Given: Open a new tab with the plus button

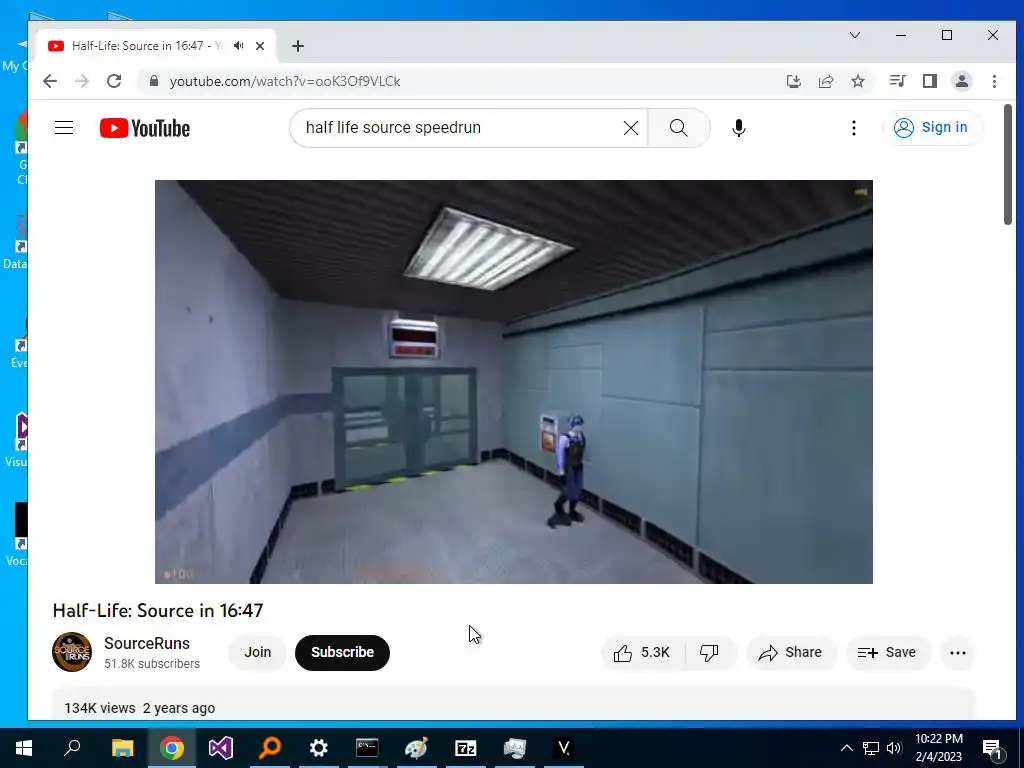Looking at the screenshot, I should click(x=298, y=46).
